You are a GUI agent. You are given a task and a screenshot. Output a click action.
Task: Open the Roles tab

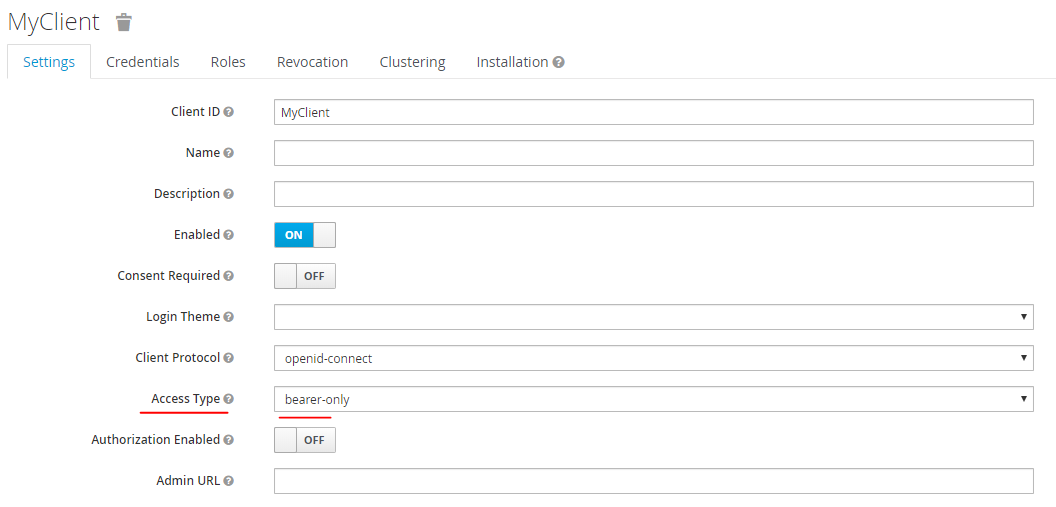pyautogui.click(x=228, y=62)
